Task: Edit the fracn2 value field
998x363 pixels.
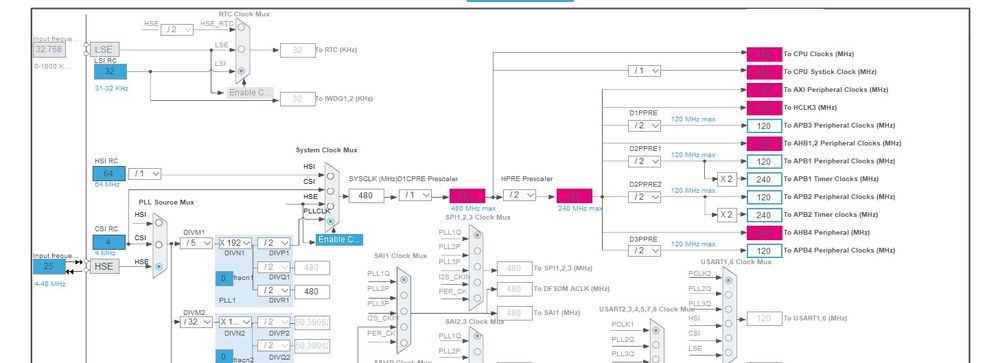Action: [x=224, y=357]
